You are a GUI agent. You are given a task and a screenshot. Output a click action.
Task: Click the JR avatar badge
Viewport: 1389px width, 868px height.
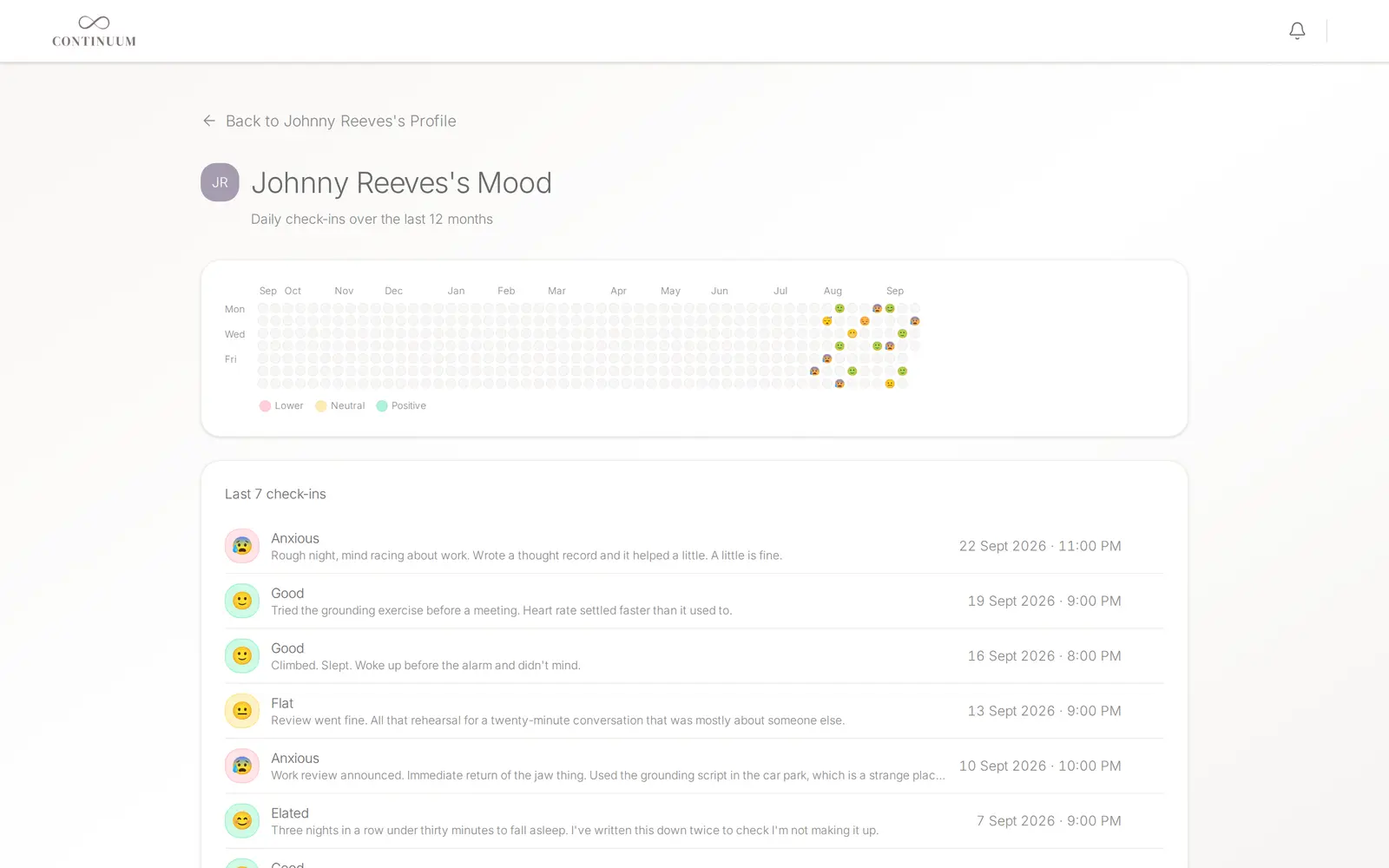220,182
